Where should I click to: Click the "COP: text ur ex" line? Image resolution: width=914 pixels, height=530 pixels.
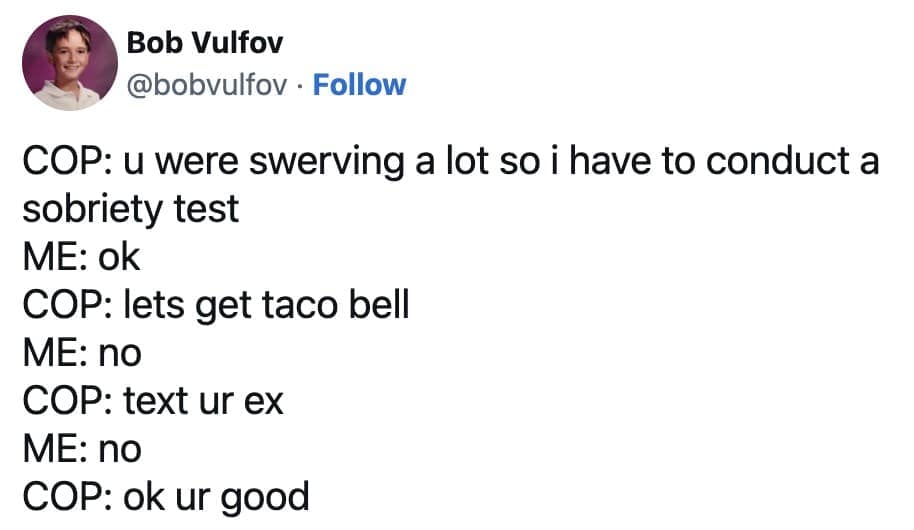tap(152, 400)
